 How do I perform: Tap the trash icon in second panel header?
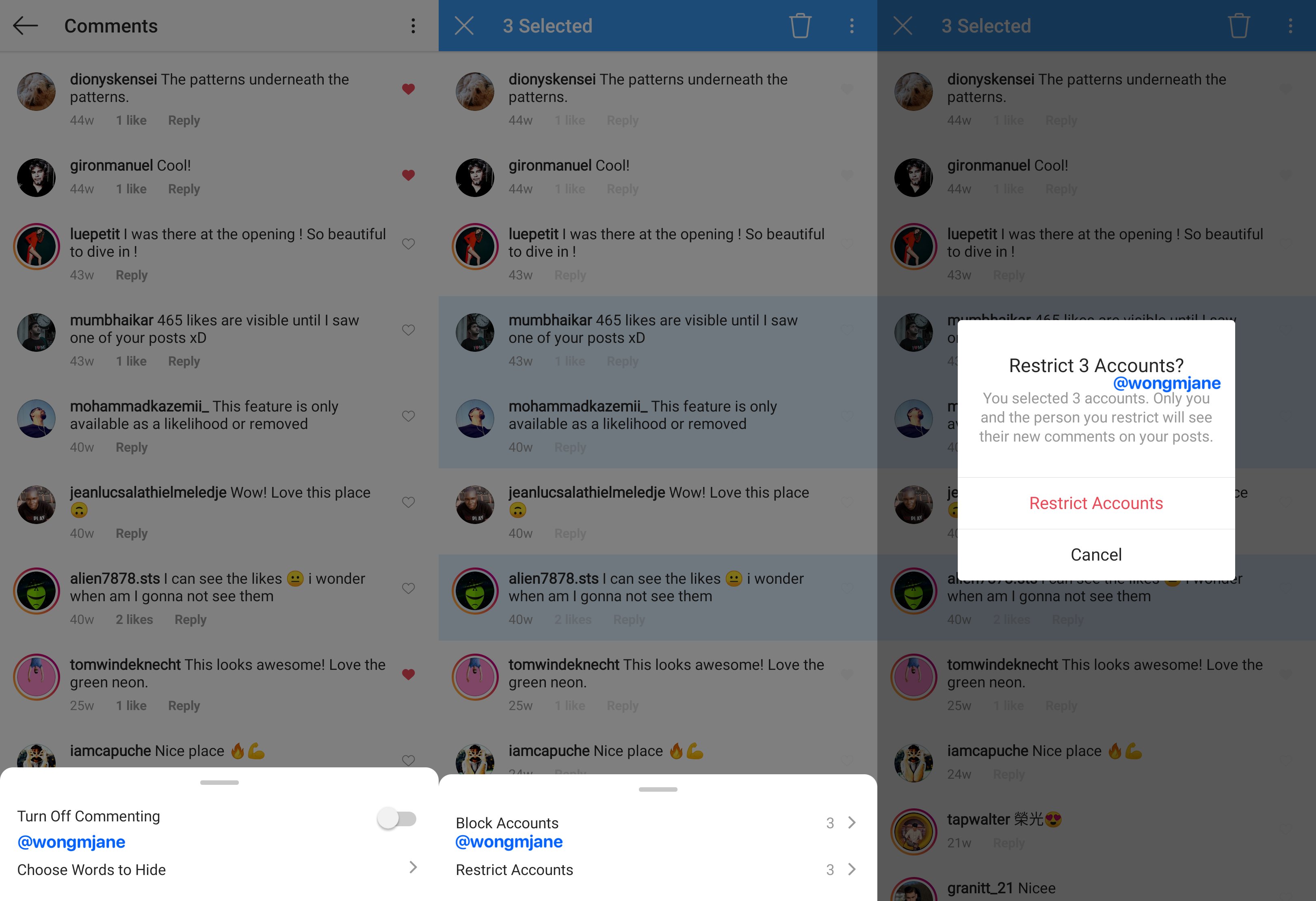(802, 26)
